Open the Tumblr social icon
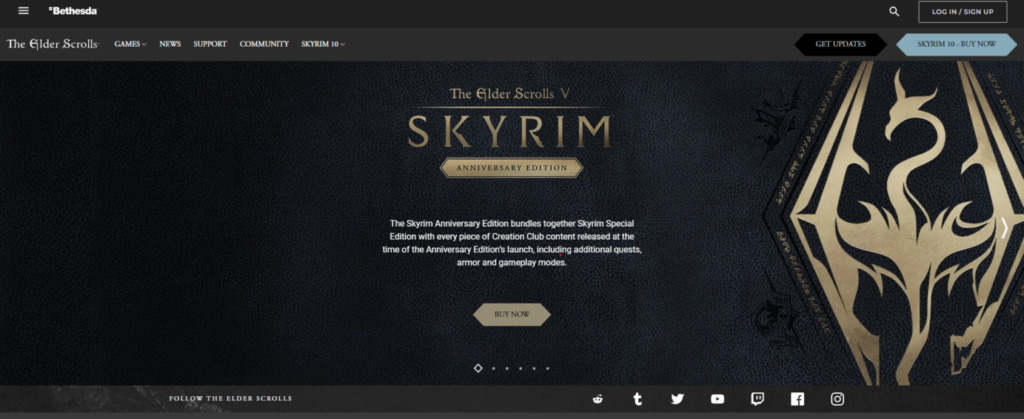The image size is (1024, 419). click(637, 399)
